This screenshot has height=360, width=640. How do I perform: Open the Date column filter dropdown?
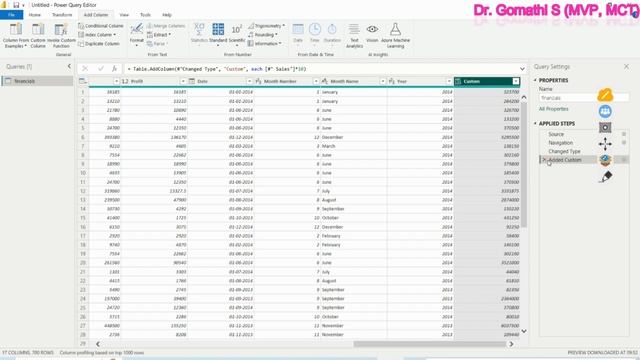249,81
